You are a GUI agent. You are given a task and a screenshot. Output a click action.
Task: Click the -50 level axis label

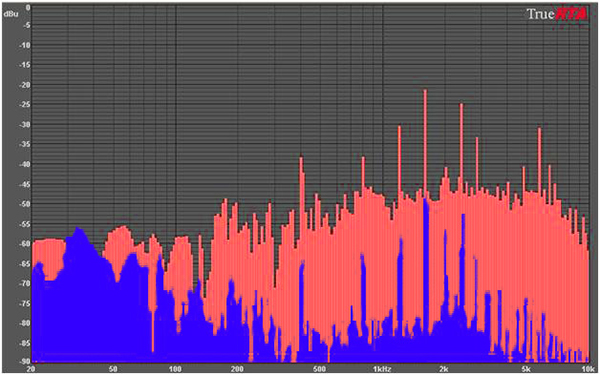[x=25, y=204]
